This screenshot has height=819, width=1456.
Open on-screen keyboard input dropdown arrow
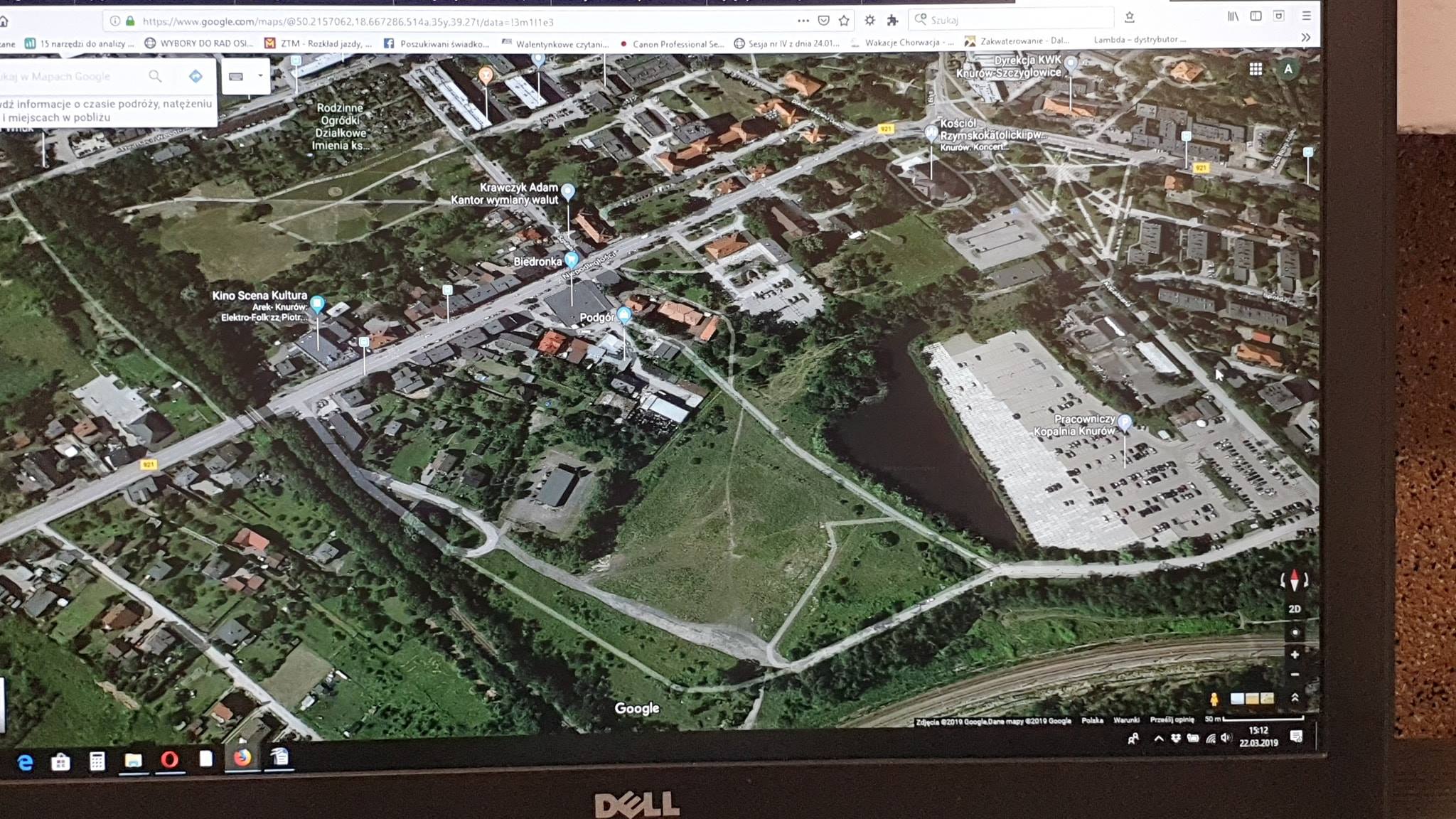coord(260,75)
